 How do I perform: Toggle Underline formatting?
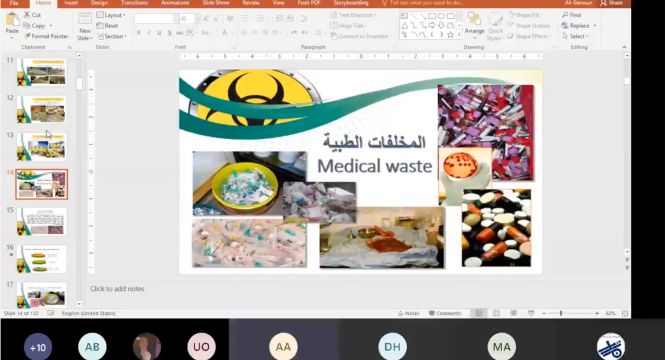pyautogui.click(x=159, y=33)
